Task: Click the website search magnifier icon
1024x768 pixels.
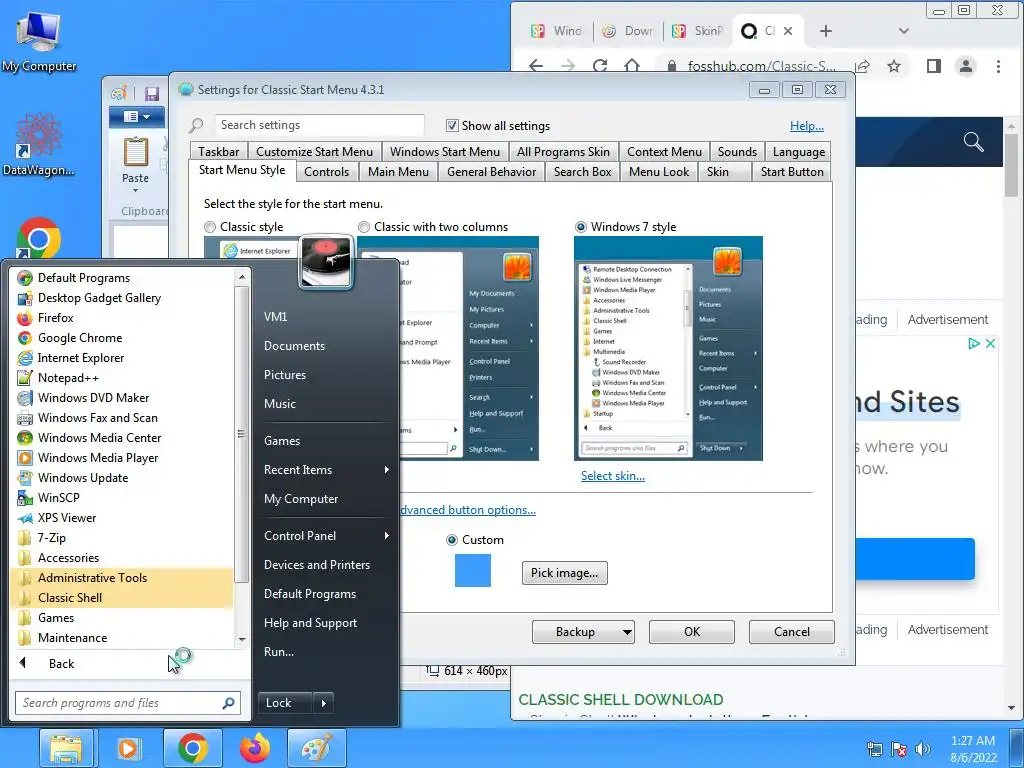Action: [x=973, y=142]
